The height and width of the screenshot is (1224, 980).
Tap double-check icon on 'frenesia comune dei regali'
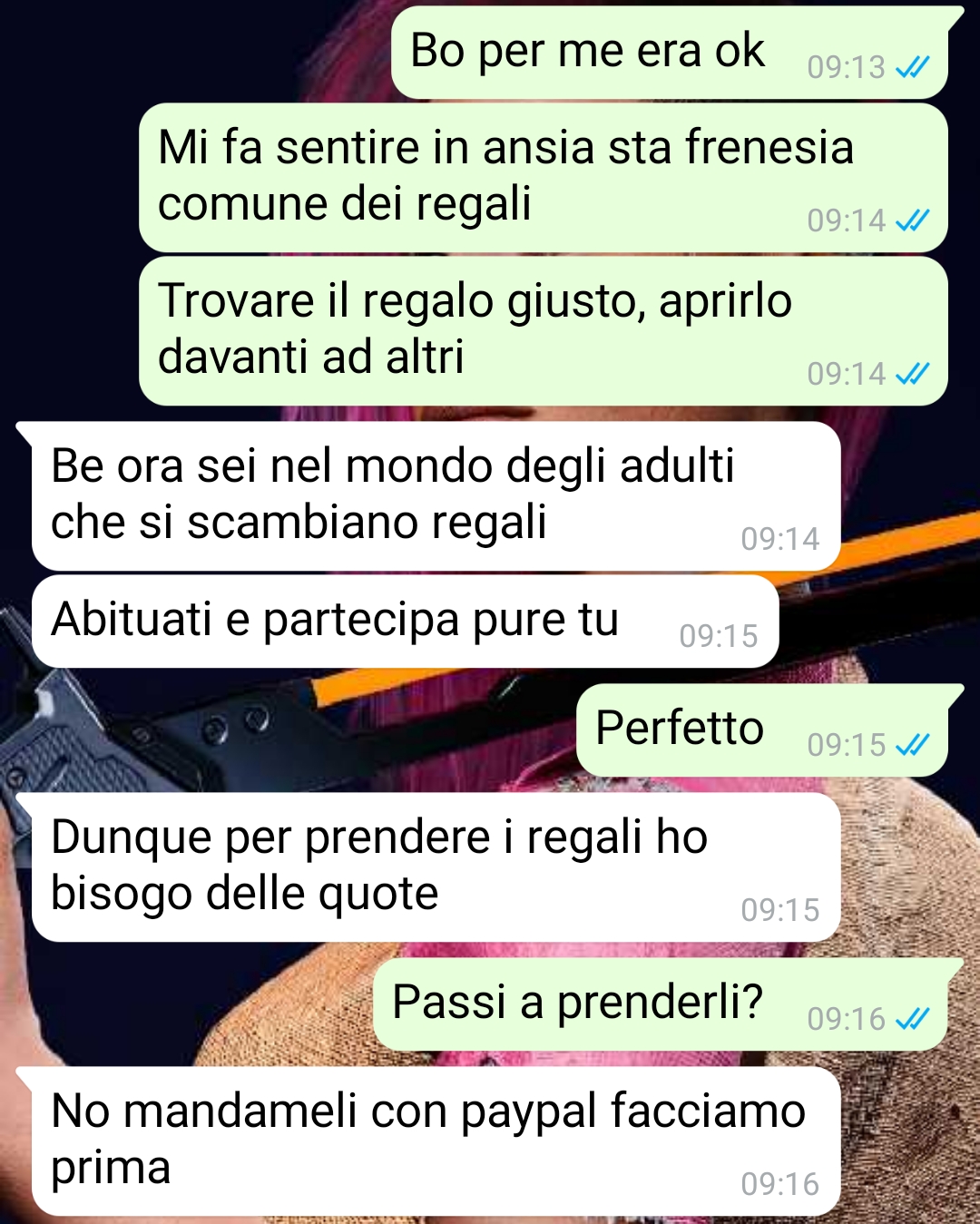(x=912, y=220)
